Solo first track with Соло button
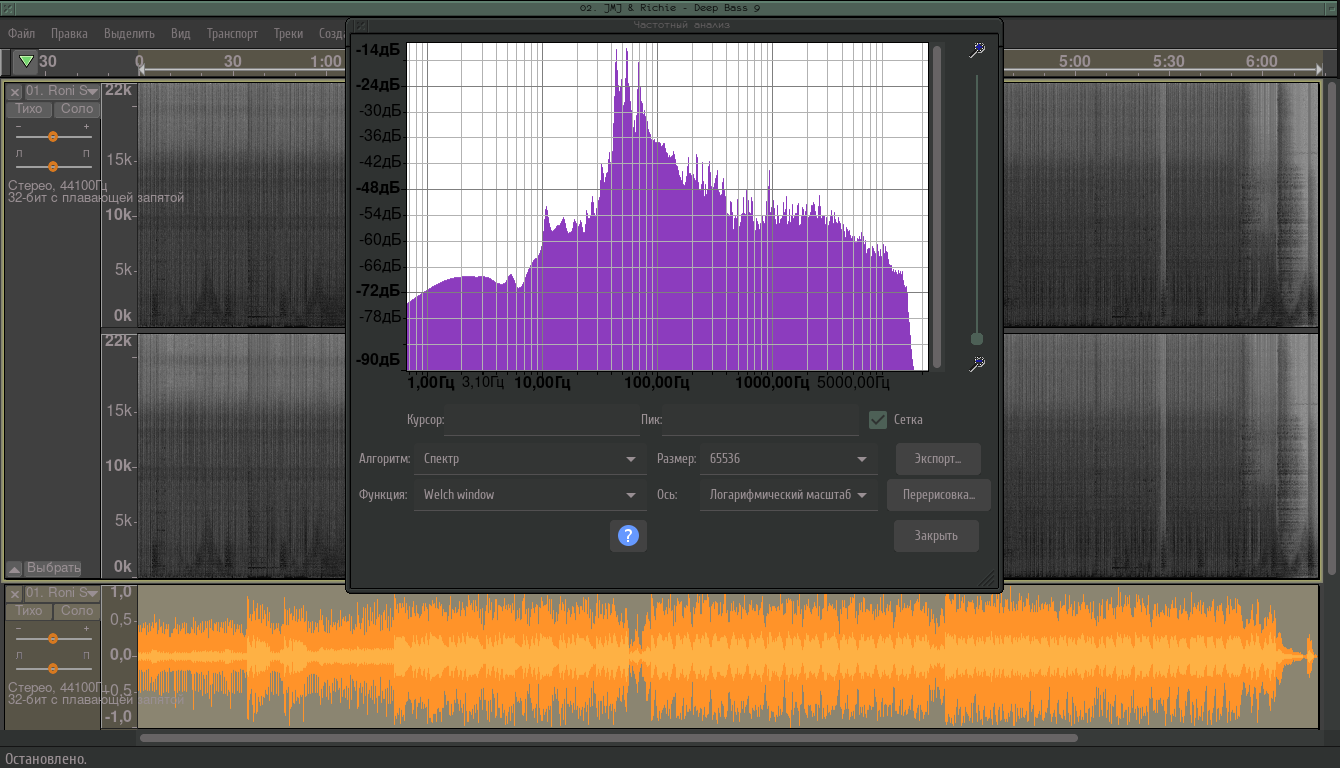This screenshot has height=768, width=1340. 77,109
